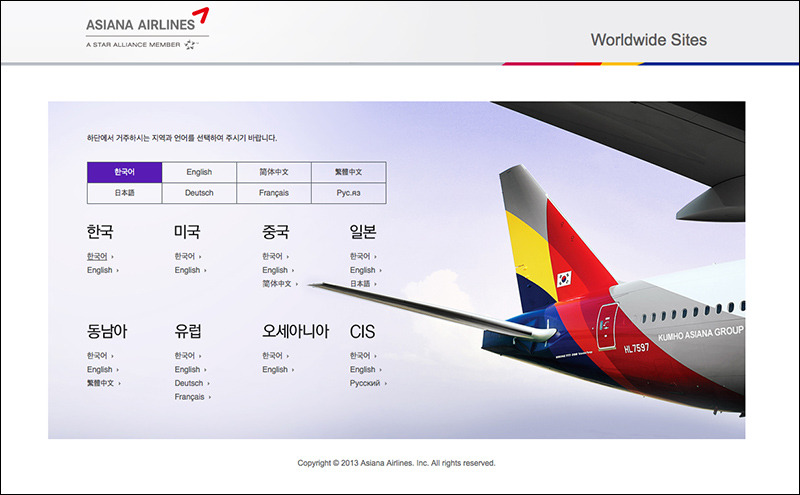Click the Asiana Airlines logo
800x495 pixels.
point(147,20)
